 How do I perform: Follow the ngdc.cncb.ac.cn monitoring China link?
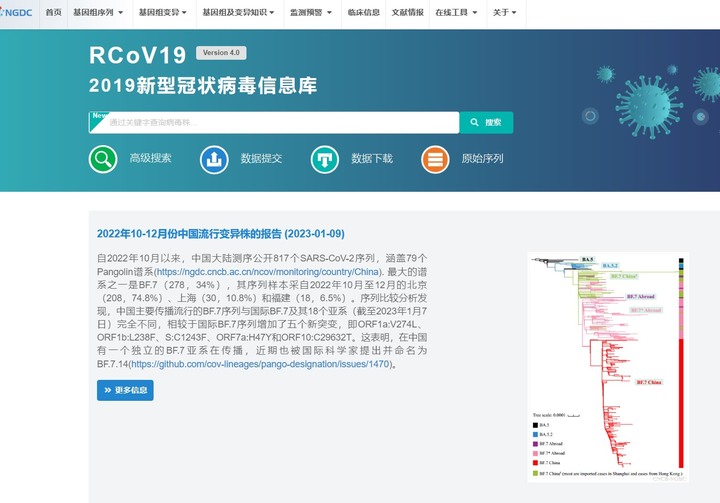268,271
